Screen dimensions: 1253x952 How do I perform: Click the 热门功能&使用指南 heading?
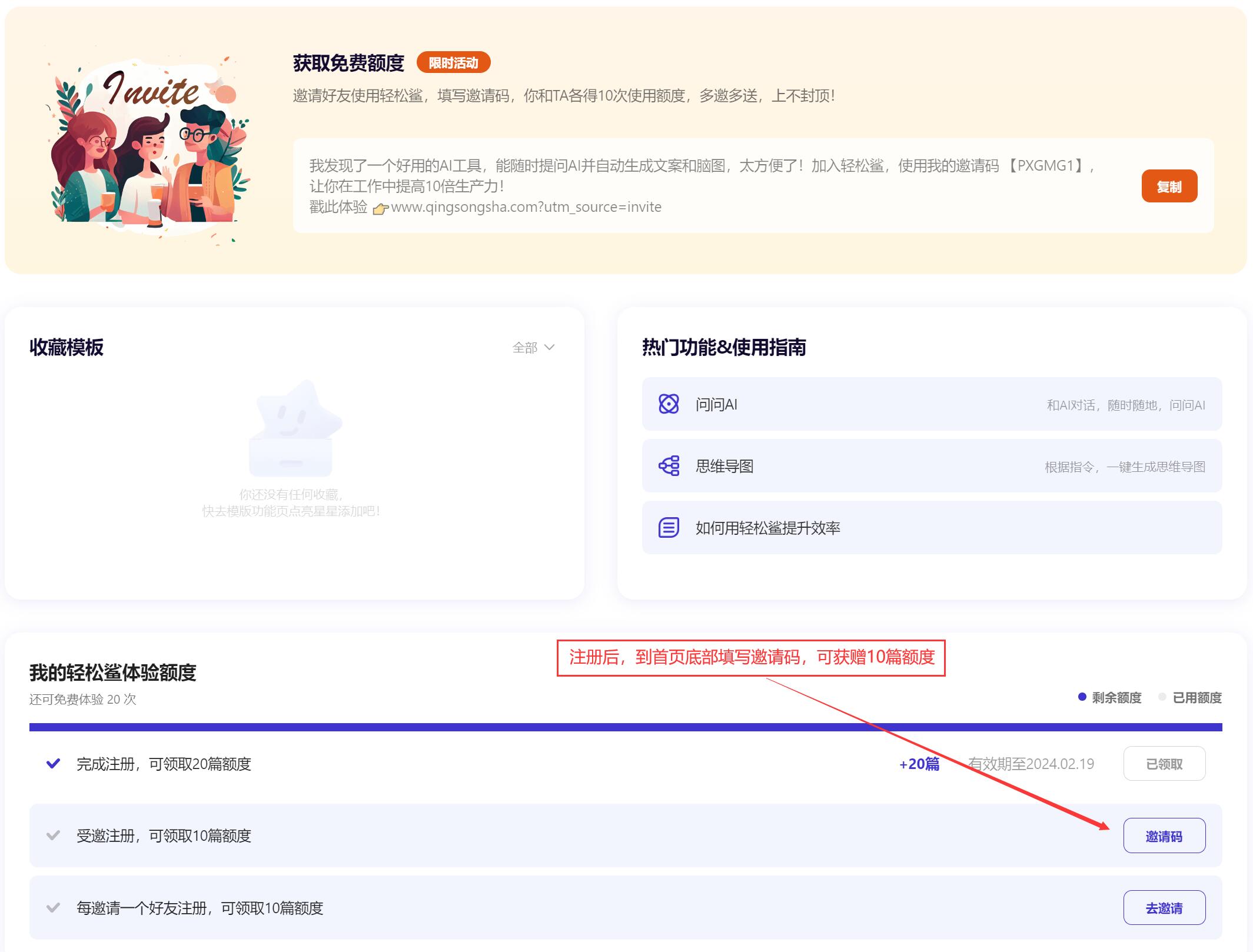[724, 347]
